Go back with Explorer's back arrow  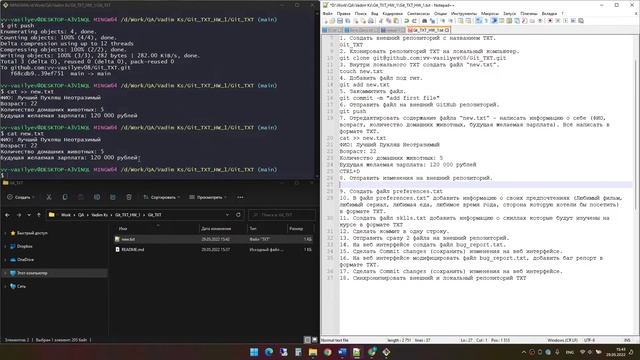coord(7,215)
